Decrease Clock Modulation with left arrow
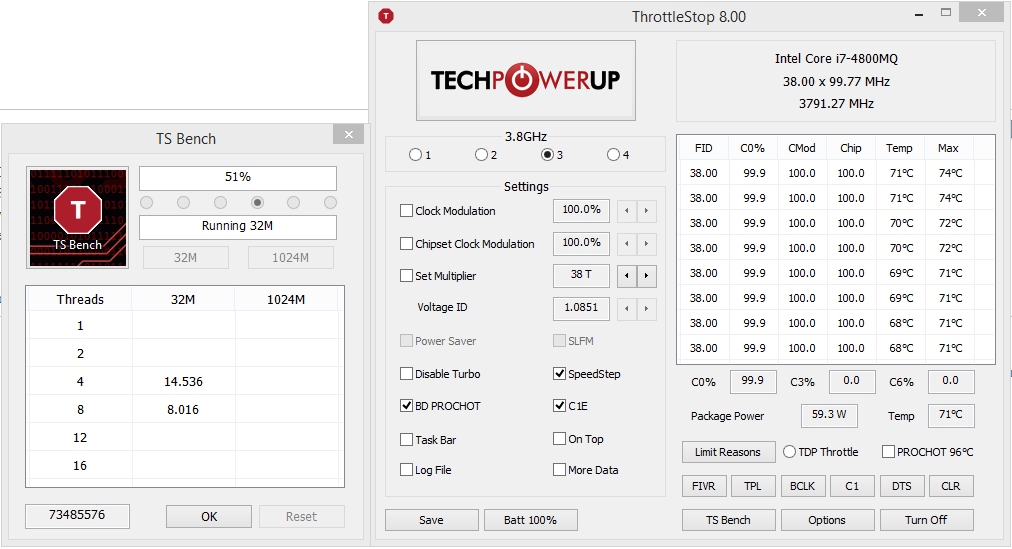1012x549 pixels. pyautogui.click(x=626, y=211)
